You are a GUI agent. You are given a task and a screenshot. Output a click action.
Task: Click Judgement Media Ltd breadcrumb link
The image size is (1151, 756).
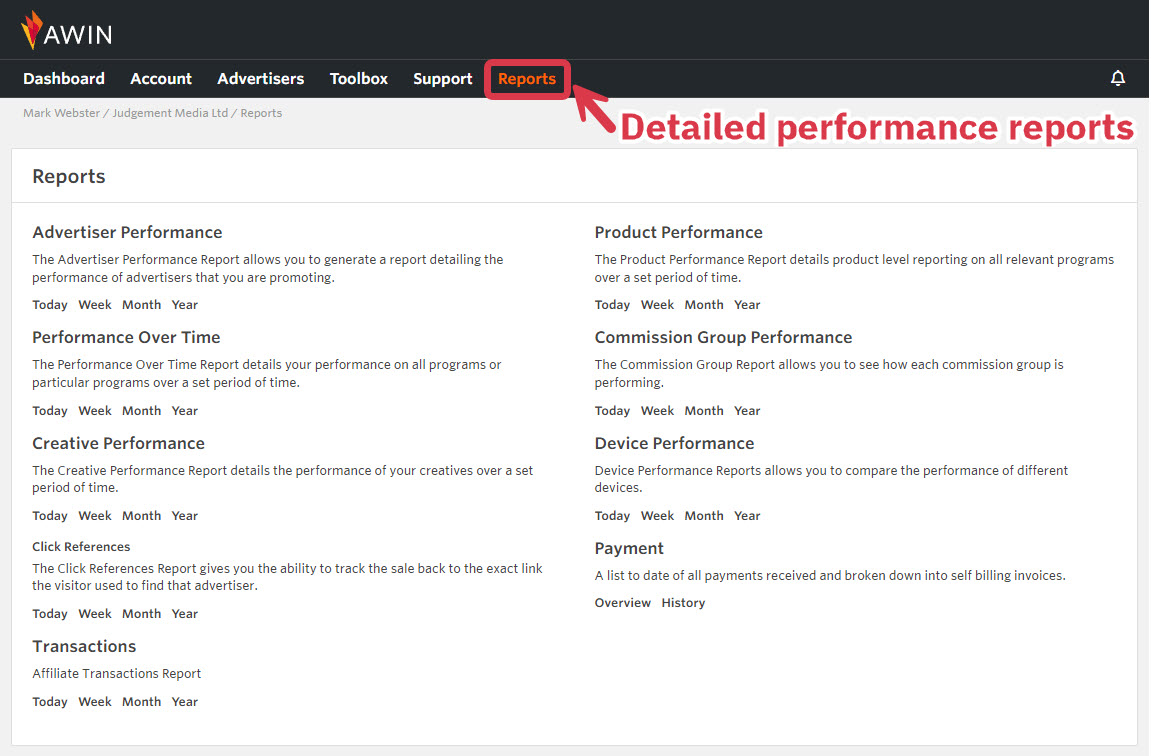pos(171,113)
